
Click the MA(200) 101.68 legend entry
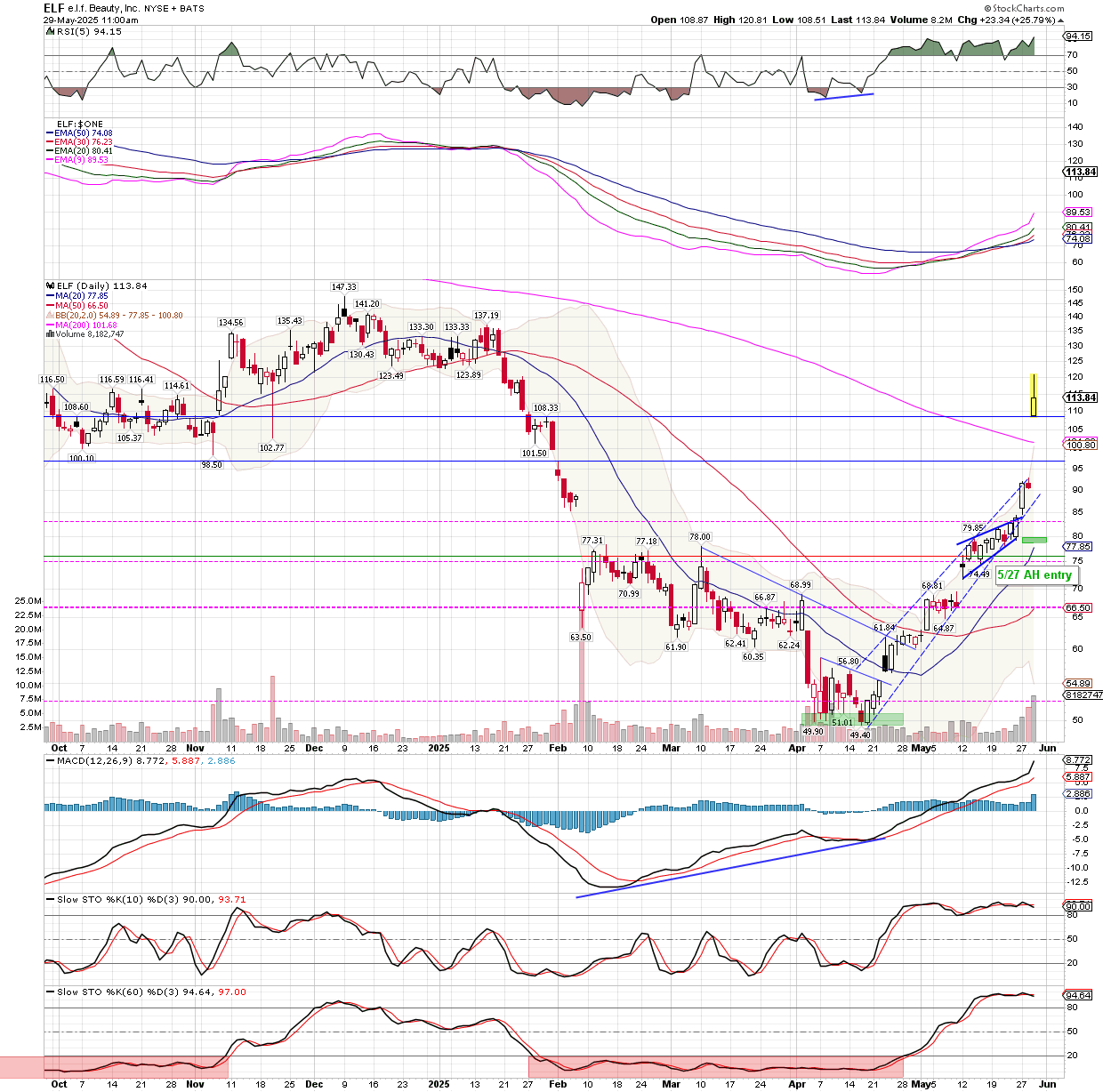85,325
